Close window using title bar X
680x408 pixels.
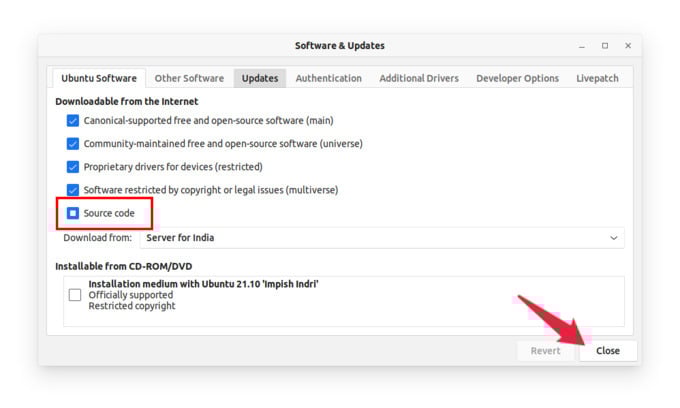point(628,46)
